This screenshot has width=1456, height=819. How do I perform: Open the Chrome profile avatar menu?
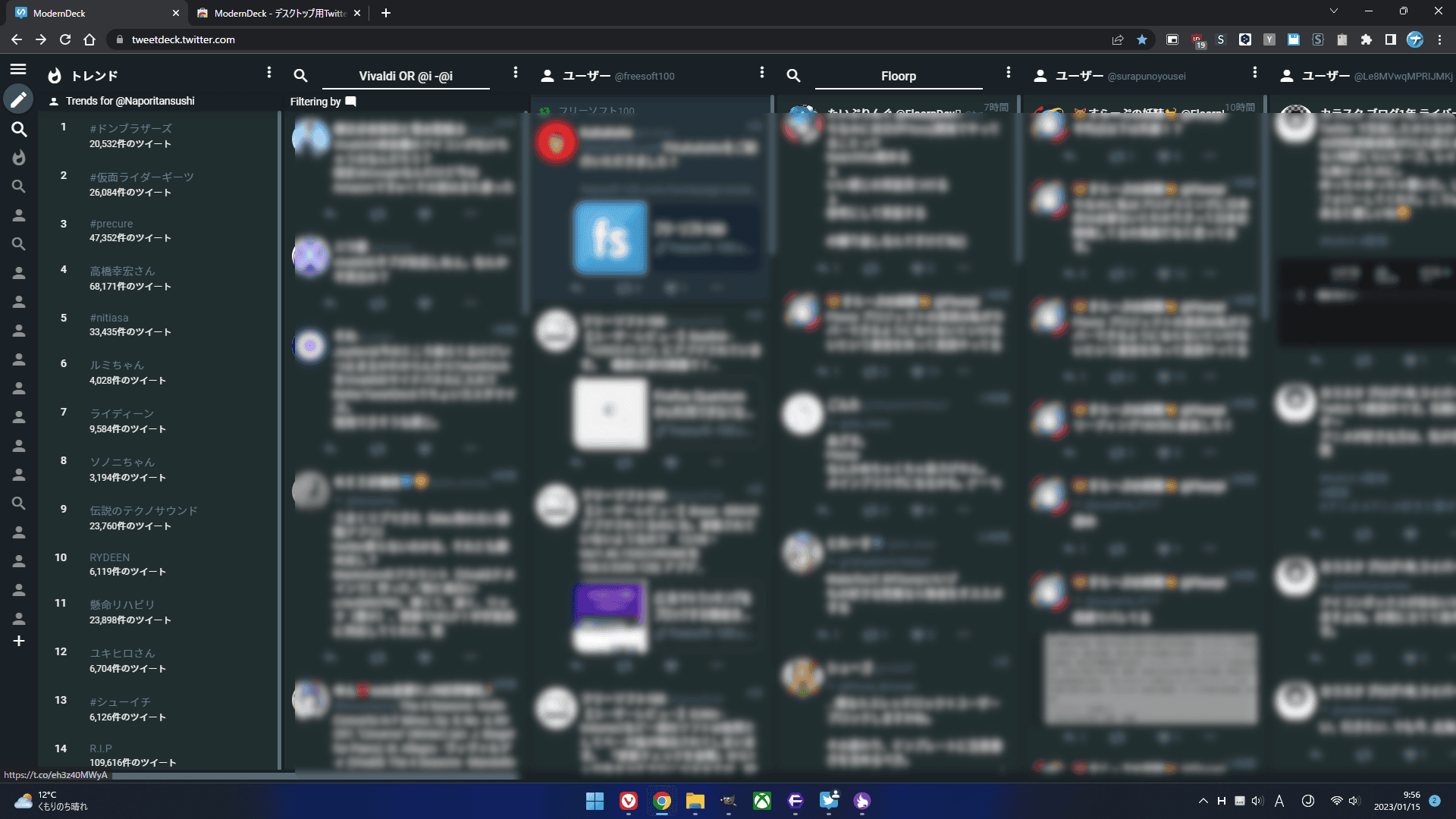click(x=1415, y=39)
